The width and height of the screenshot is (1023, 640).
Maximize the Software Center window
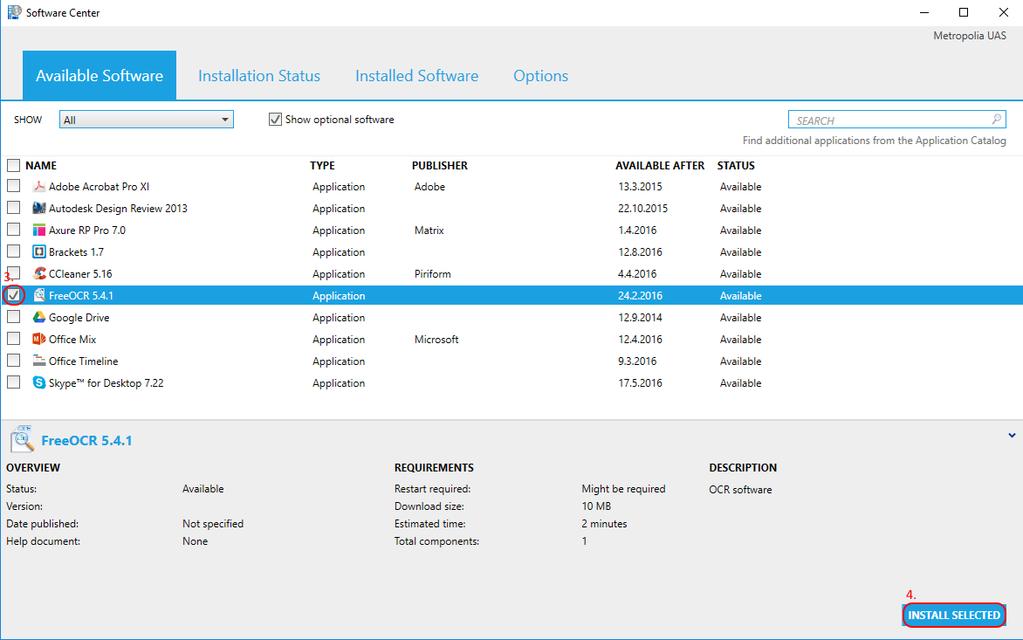coord(964,12)
